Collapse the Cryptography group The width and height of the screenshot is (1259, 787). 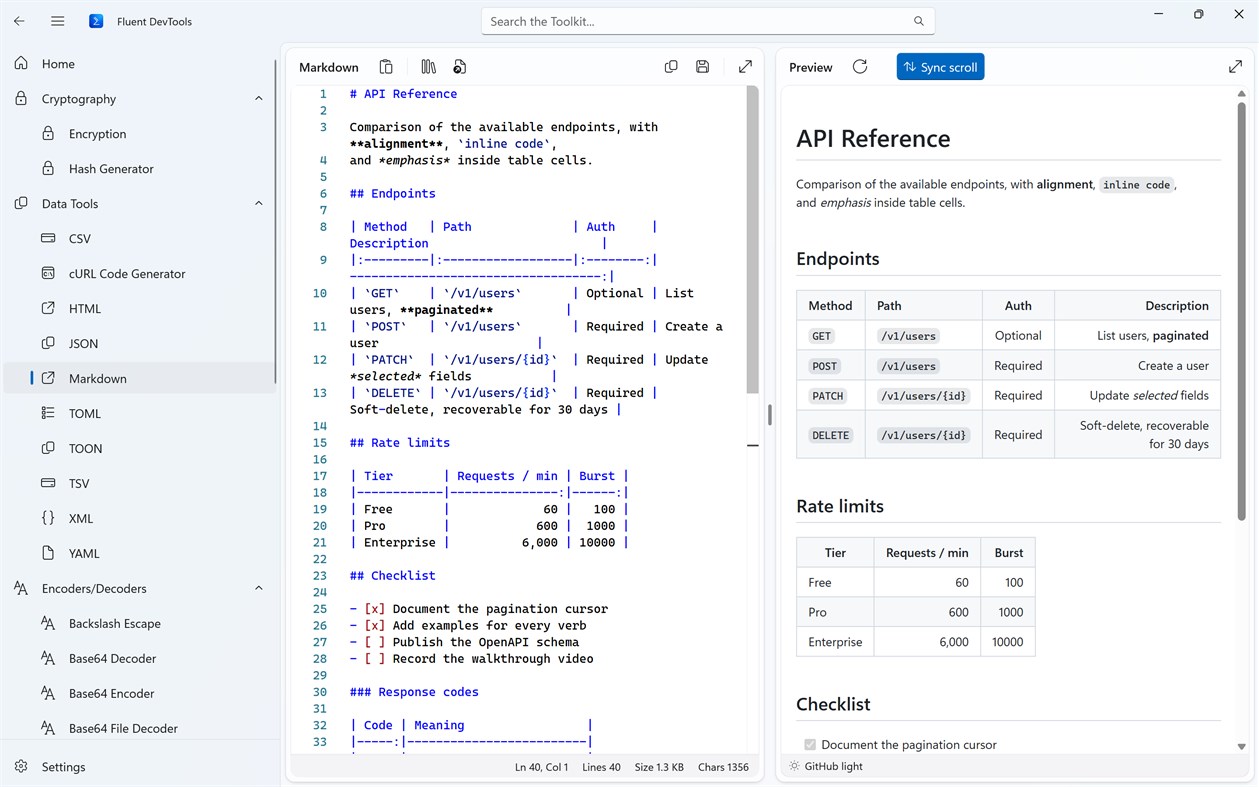[x=259, y=99]
